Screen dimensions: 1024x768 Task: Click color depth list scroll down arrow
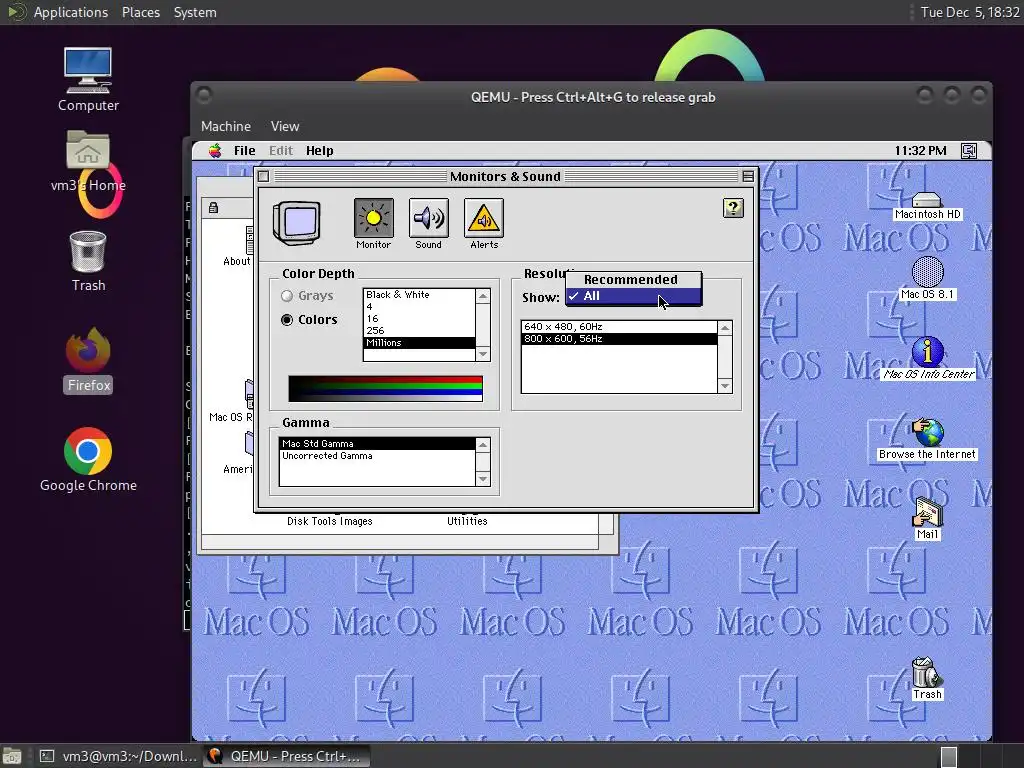(x=483, y=354)
